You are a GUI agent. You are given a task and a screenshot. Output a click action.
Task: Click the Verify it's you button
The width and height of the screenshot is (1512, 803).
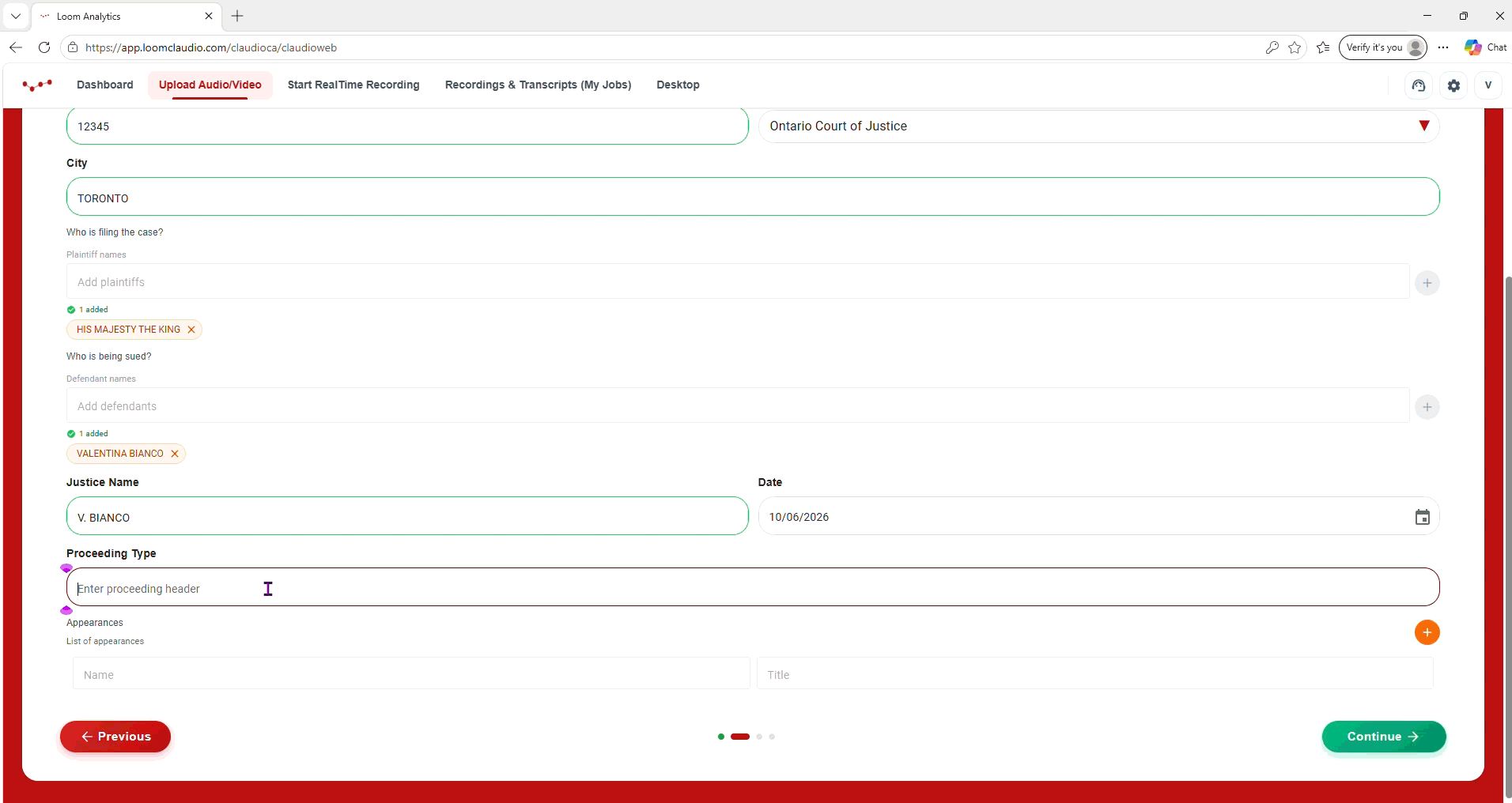[x=1382, y=47]
